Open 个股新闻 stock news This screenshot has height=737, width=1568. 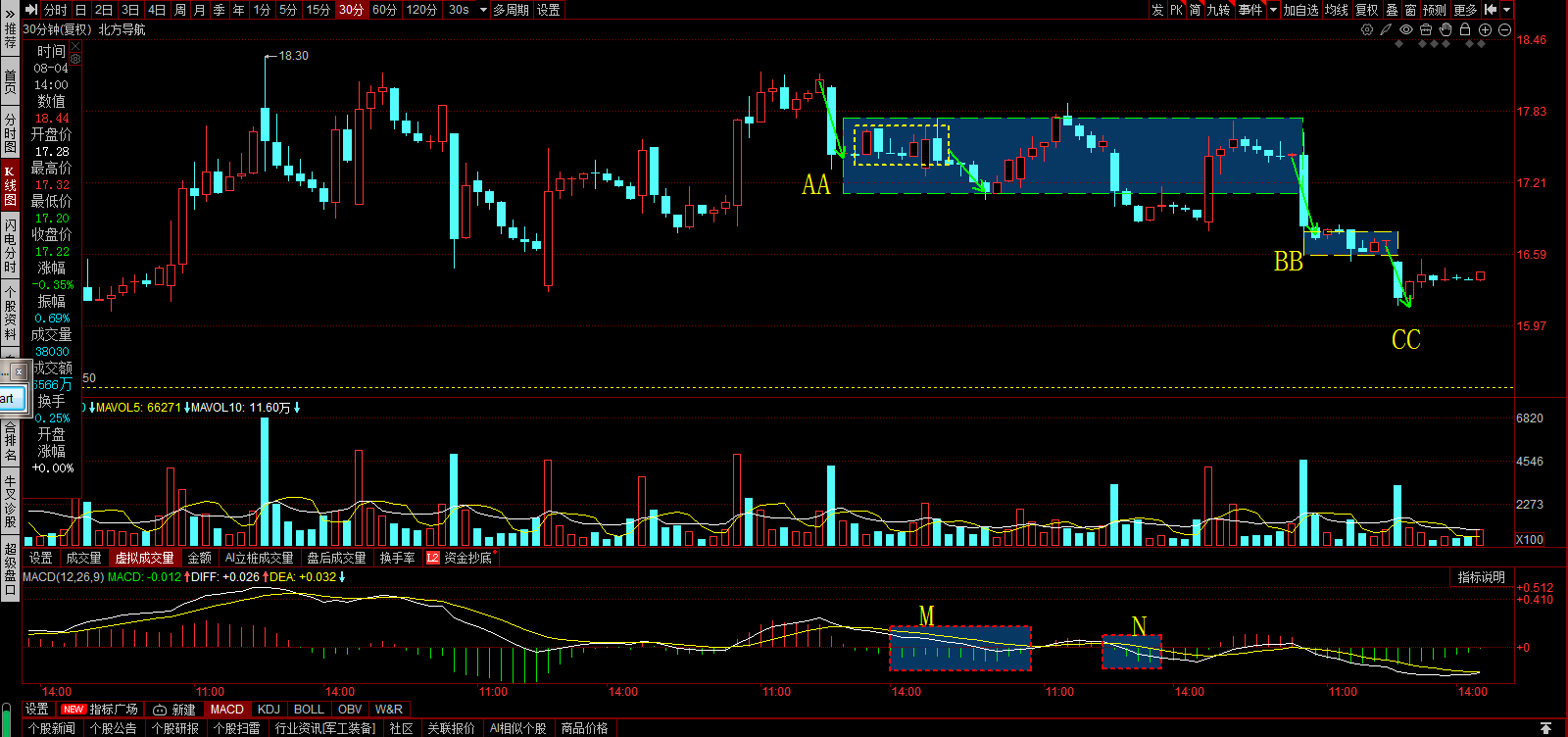pyautogui.click(x=52, y=728)
